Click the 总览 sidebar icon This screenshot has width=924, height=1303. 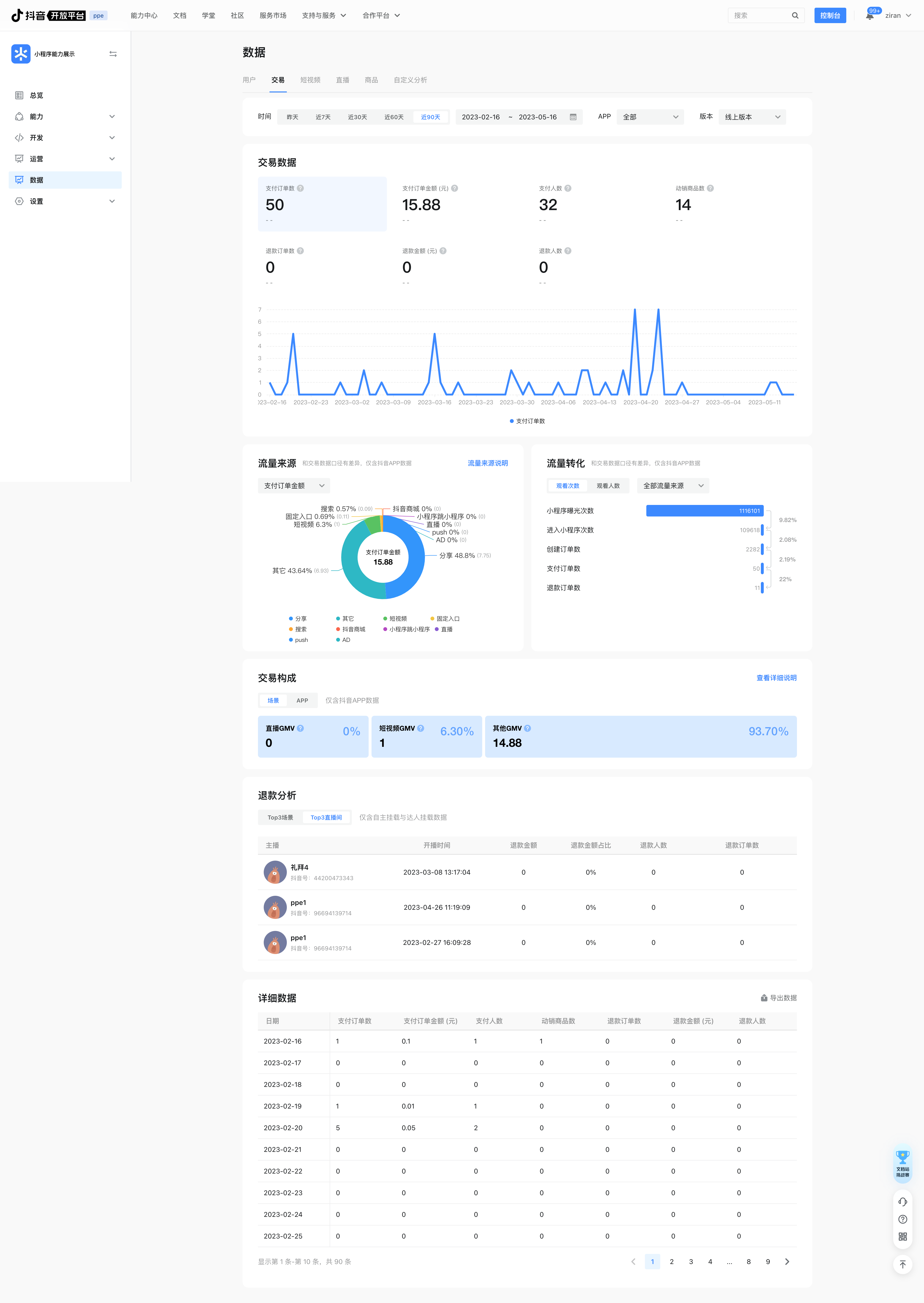[x=19, y=96]
